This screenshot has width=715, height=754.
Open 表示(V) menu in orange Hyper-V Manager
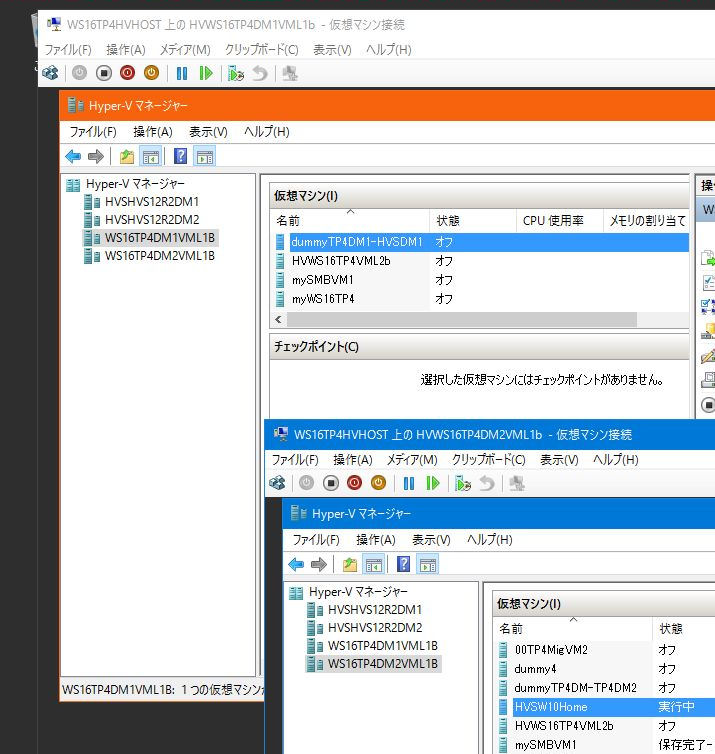(x=208, y=132)
